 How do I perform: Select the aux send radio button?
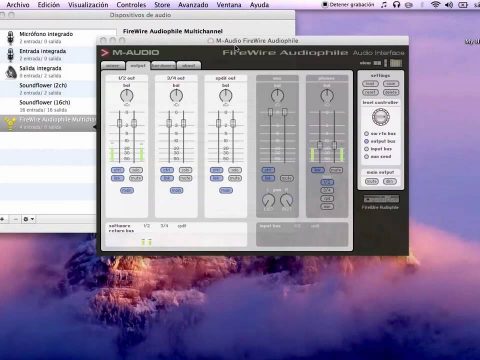366,157
